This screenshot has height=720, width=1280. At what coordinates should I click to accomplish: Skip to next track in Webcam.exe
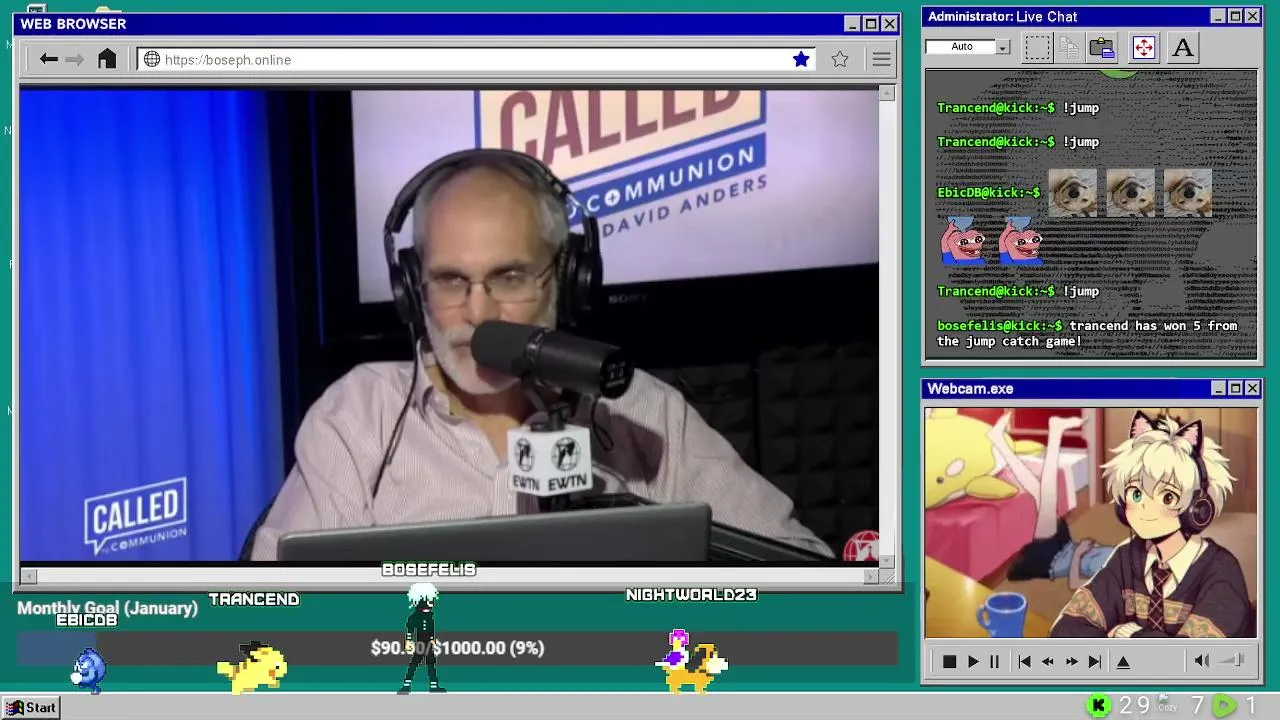tap(1095, 661)
